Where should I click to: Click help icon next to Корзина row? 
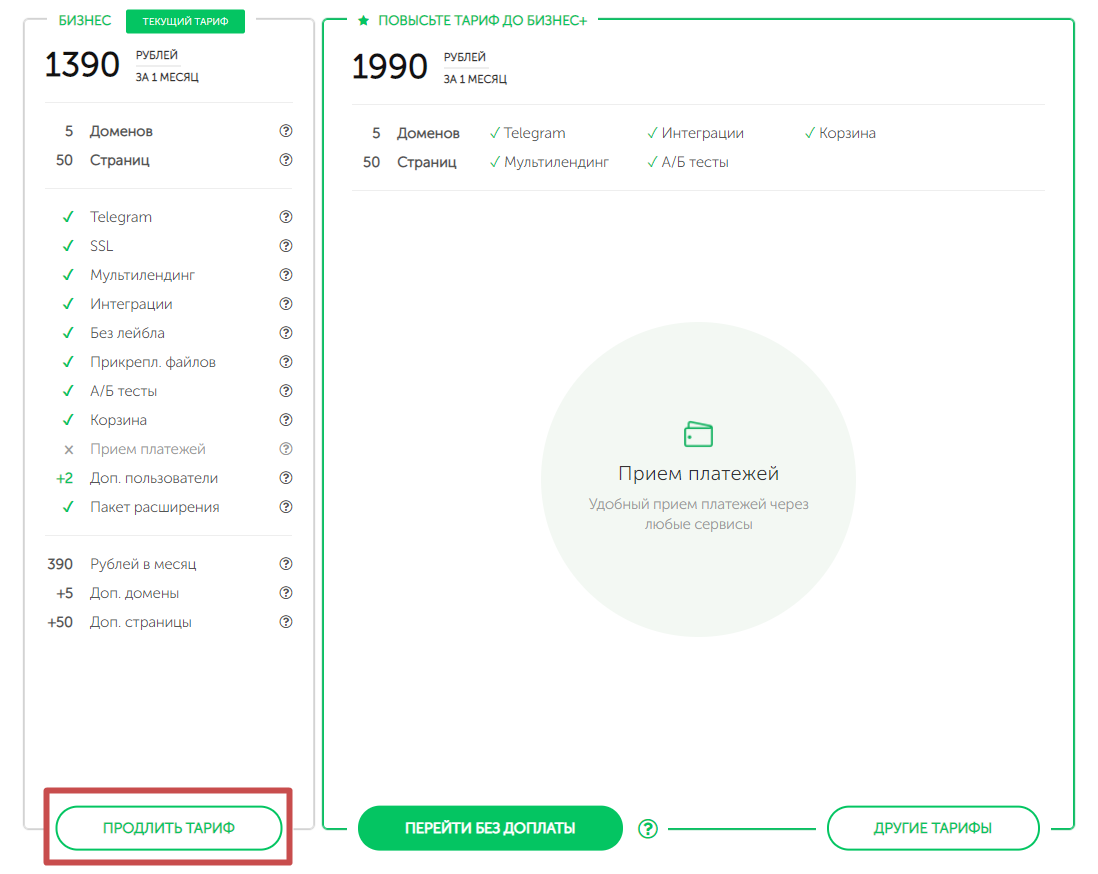click(286, 420)
